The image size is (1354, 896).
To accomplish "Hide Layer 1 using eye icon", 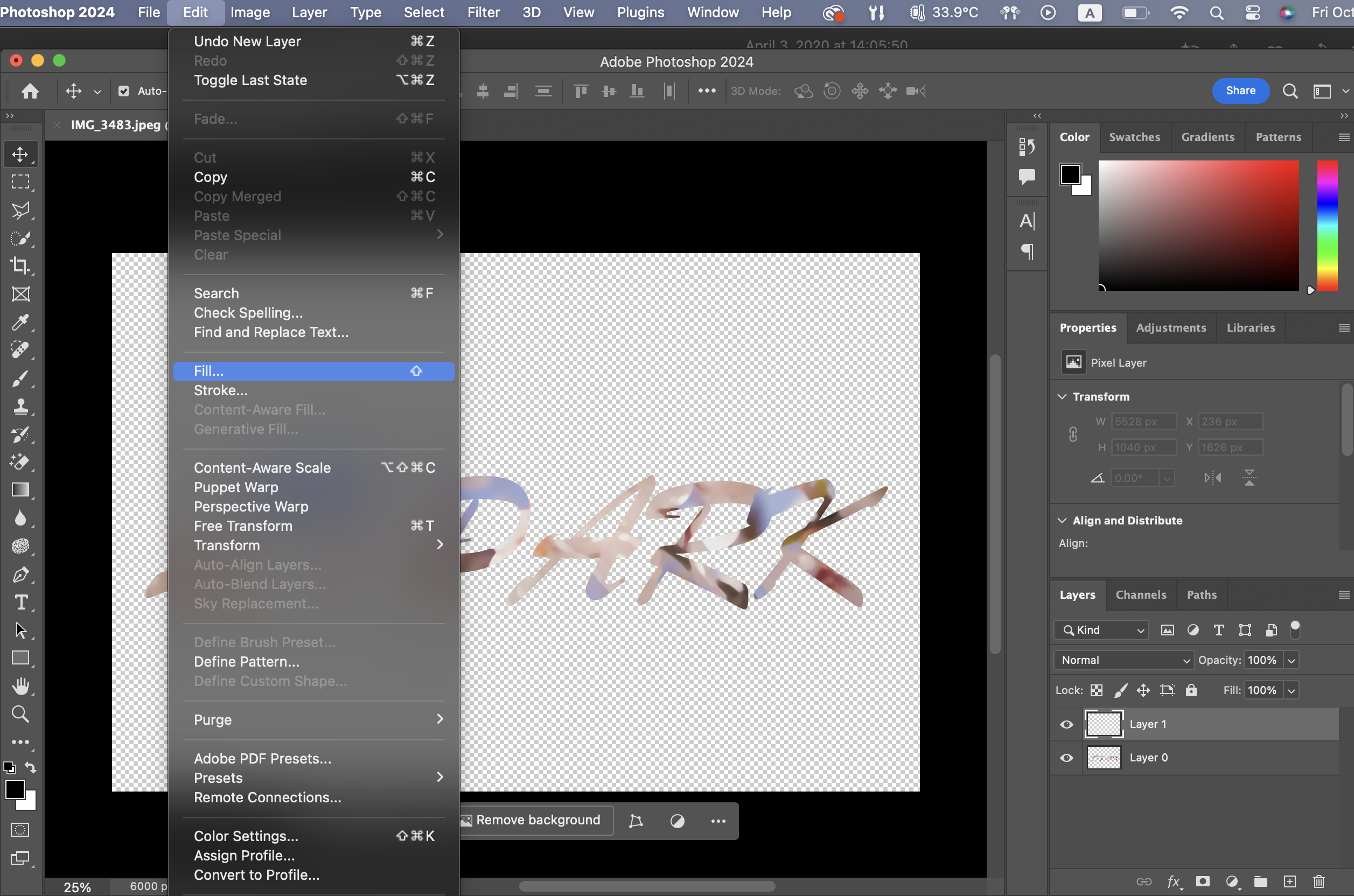I will click(1066, 725).
